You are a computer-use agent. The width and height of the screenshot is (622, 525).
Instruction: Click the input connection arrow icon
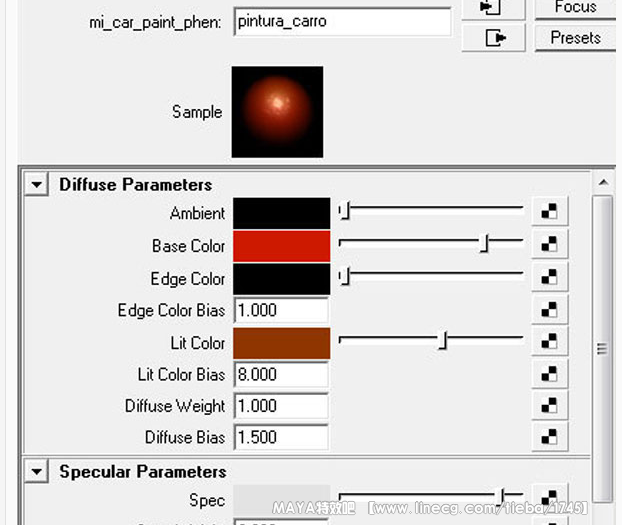point(494,8)
